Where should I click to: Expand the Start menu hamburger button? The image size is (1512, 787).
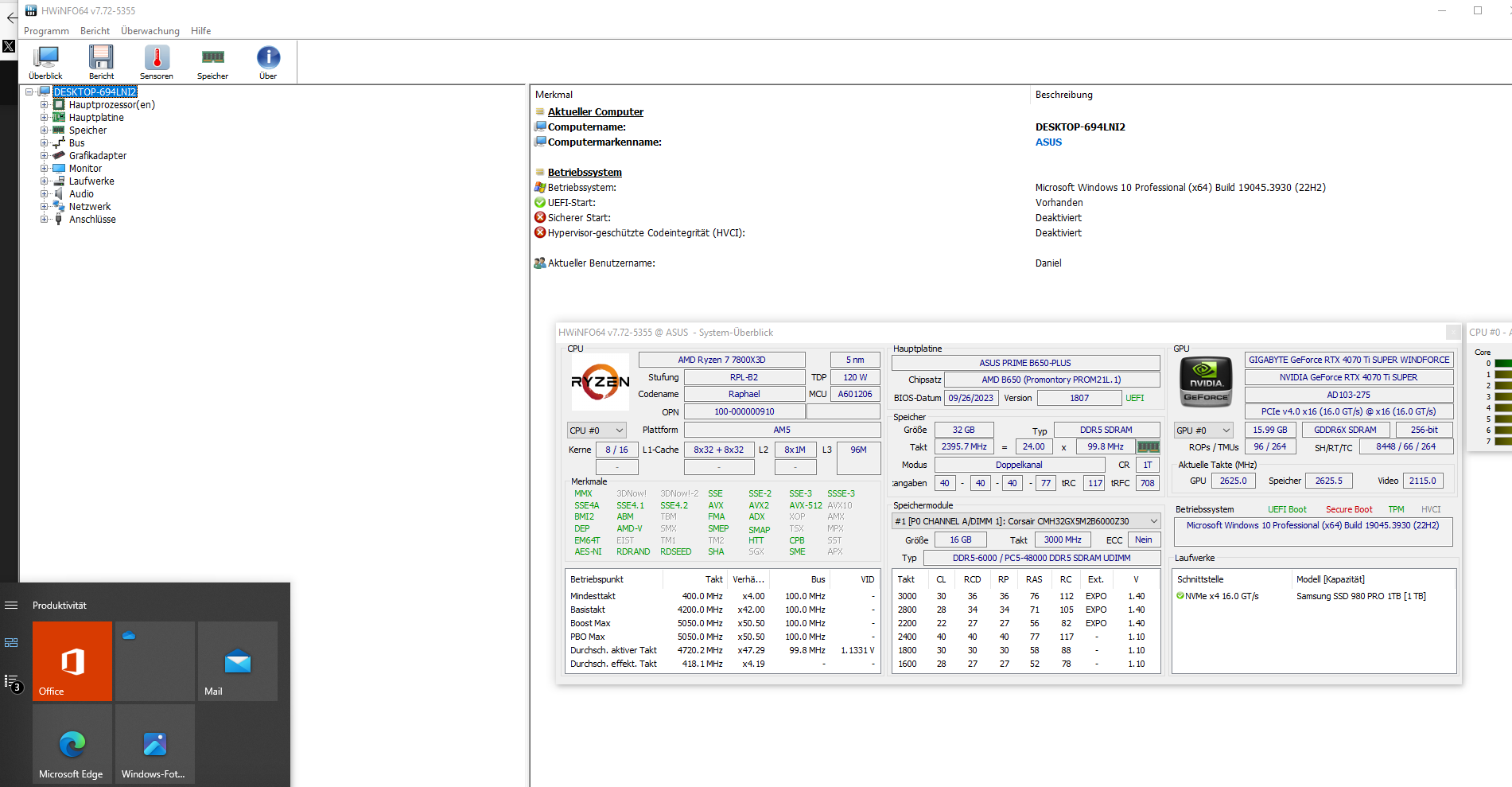pyautogui.click(x=11, y=606)
